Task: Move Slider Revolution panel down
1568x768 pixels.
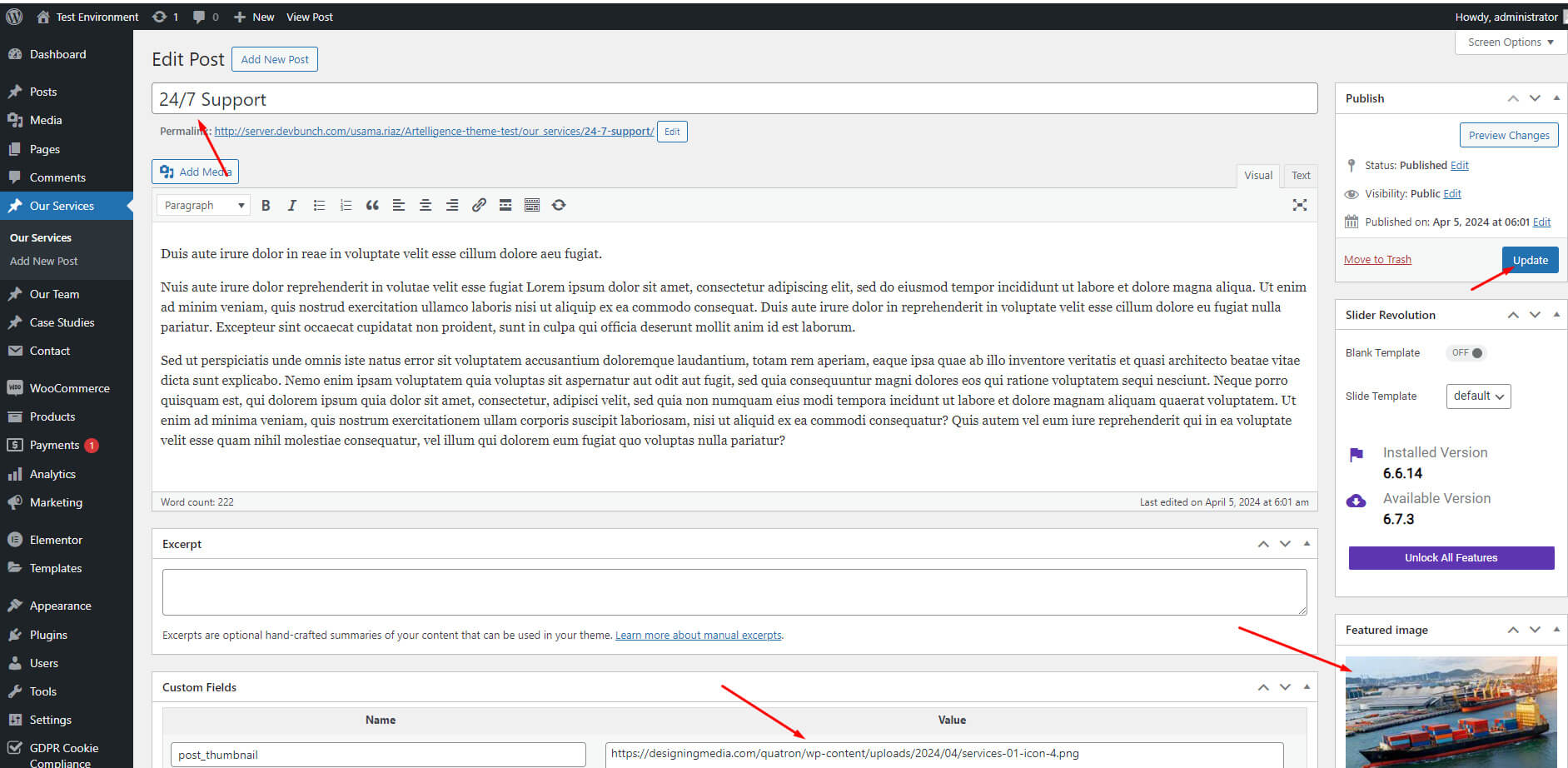Action: [x=1535, y=315]
